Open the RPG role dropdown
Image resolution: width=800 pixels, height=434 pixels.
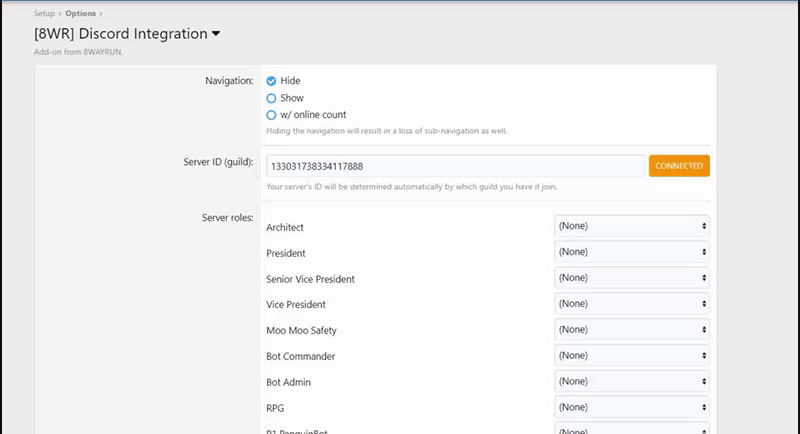(632, 407)
